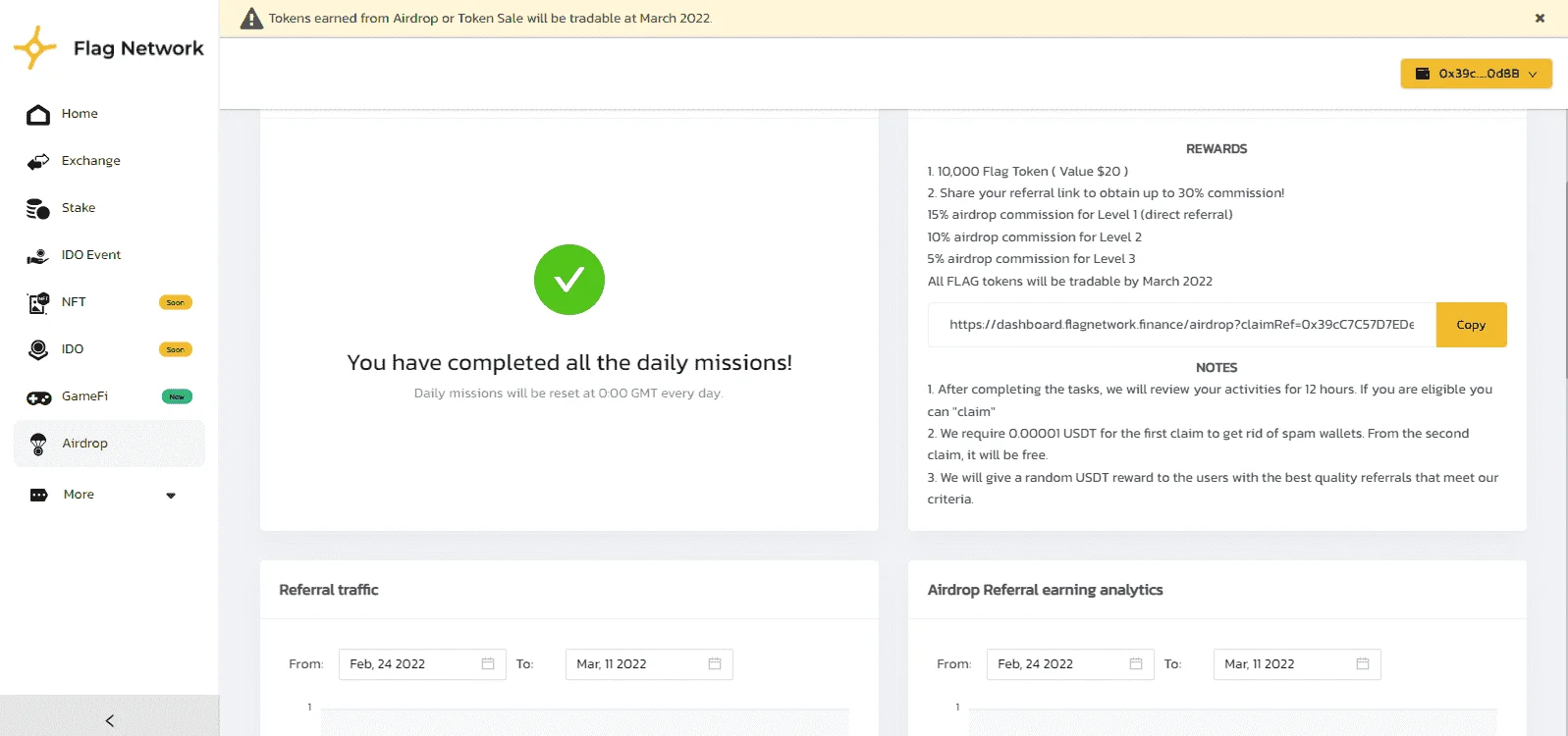Click the GameFi controller icon
Viewport: 1568px width, 736px height.
(38, 397)
